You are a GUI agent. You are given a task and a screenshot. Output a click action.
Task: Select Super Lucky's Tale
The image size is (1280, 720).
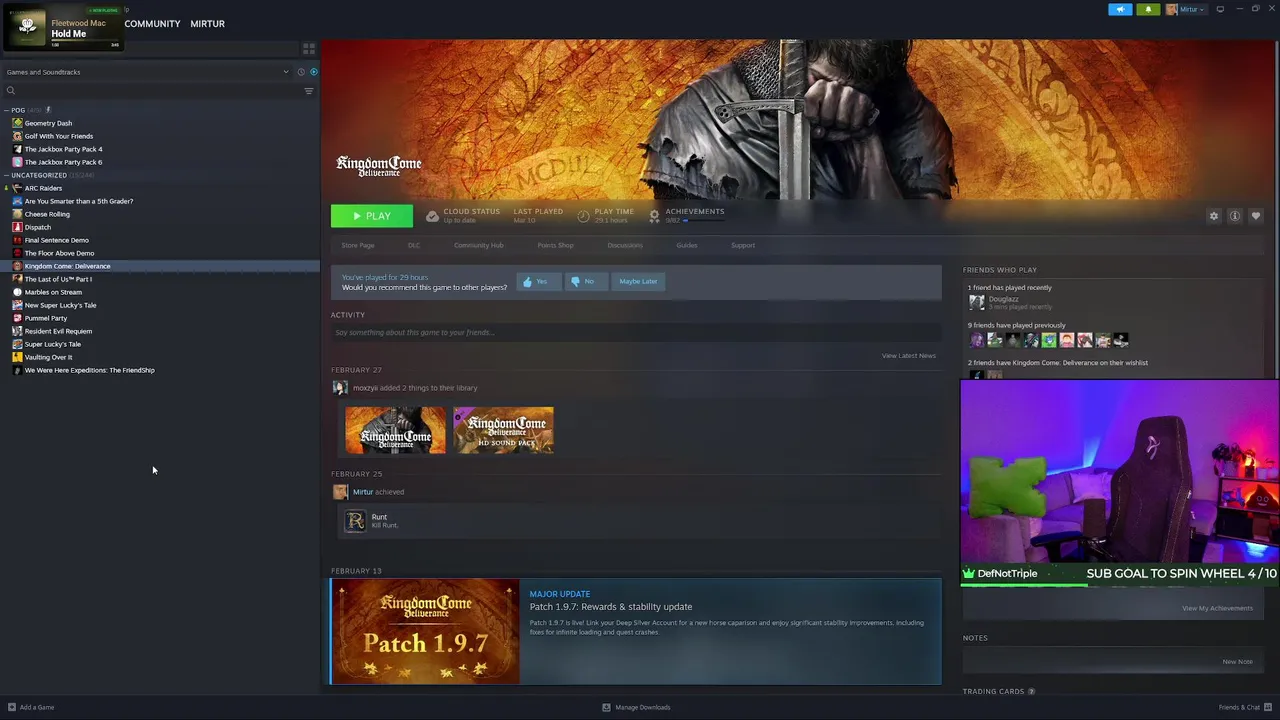point(52,344)
